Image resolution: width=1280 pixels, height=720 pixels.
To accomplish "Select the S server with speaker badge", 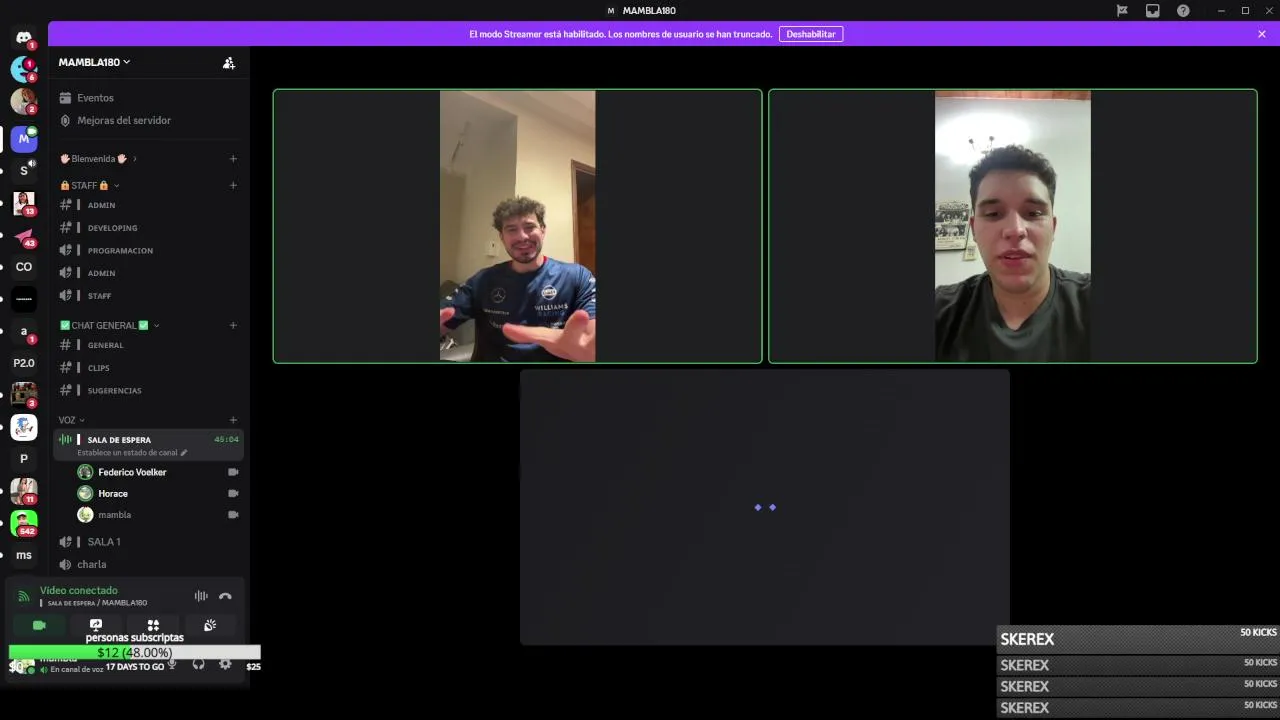I will [x=24, y=170].
